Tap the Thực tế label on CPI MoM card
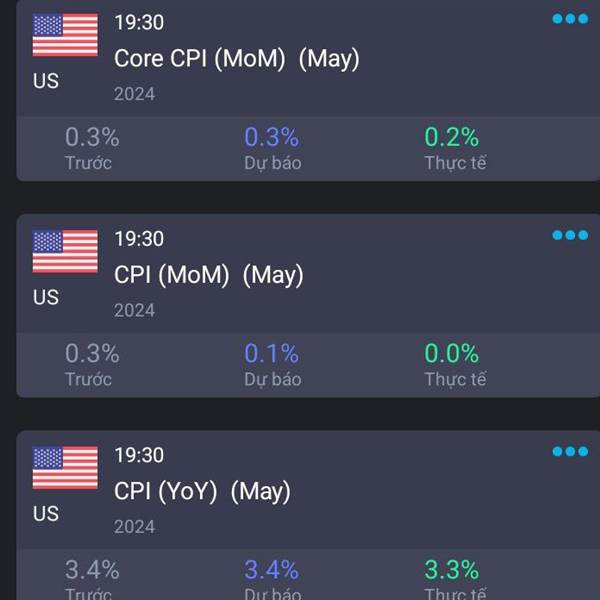The width and height of the screenshot is (600, 600). [455, 380]
